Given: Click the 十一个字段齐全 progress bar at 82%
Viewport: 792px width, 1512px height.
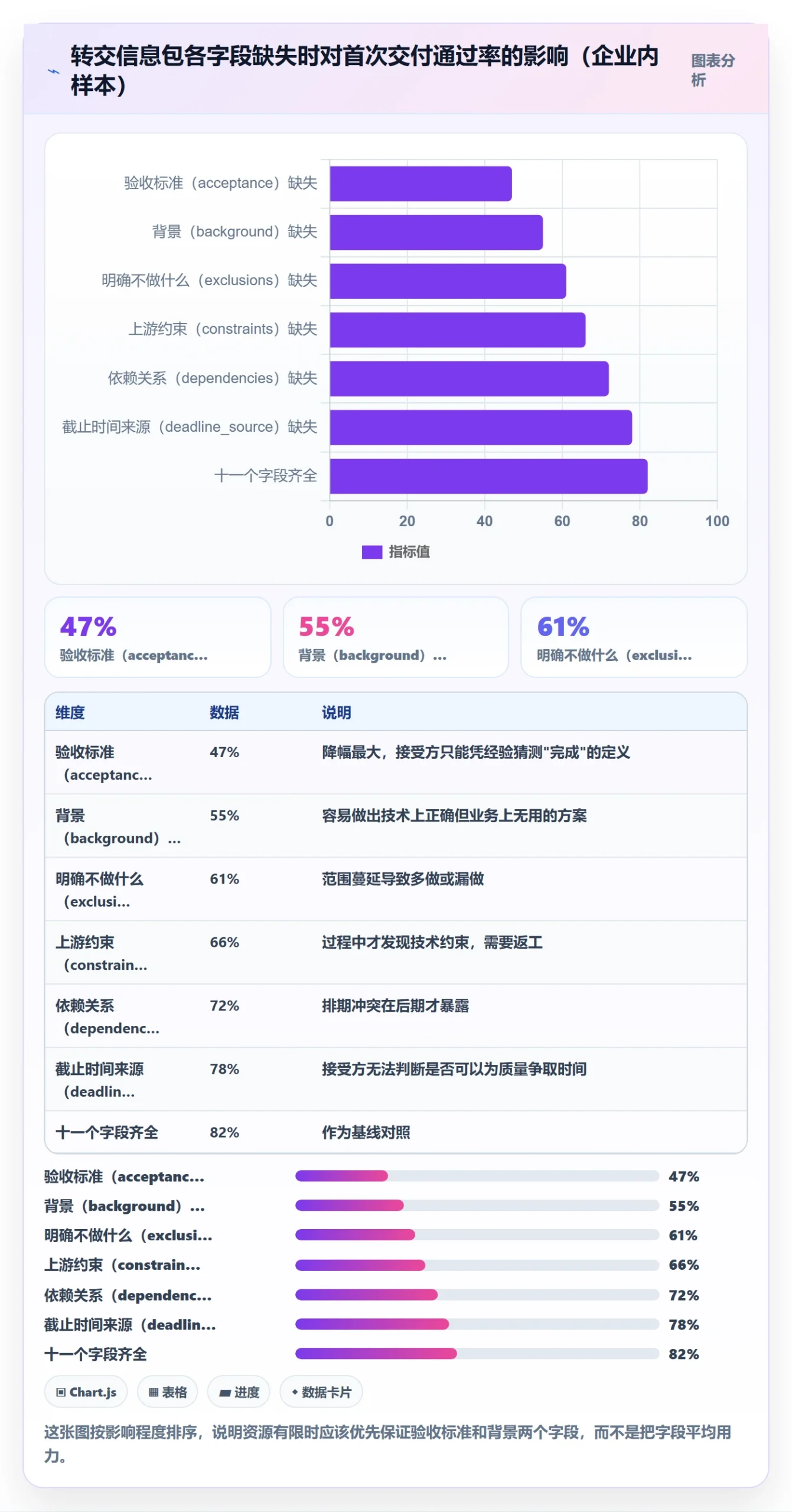Looking at the screenshot, I should point(477,1353).
